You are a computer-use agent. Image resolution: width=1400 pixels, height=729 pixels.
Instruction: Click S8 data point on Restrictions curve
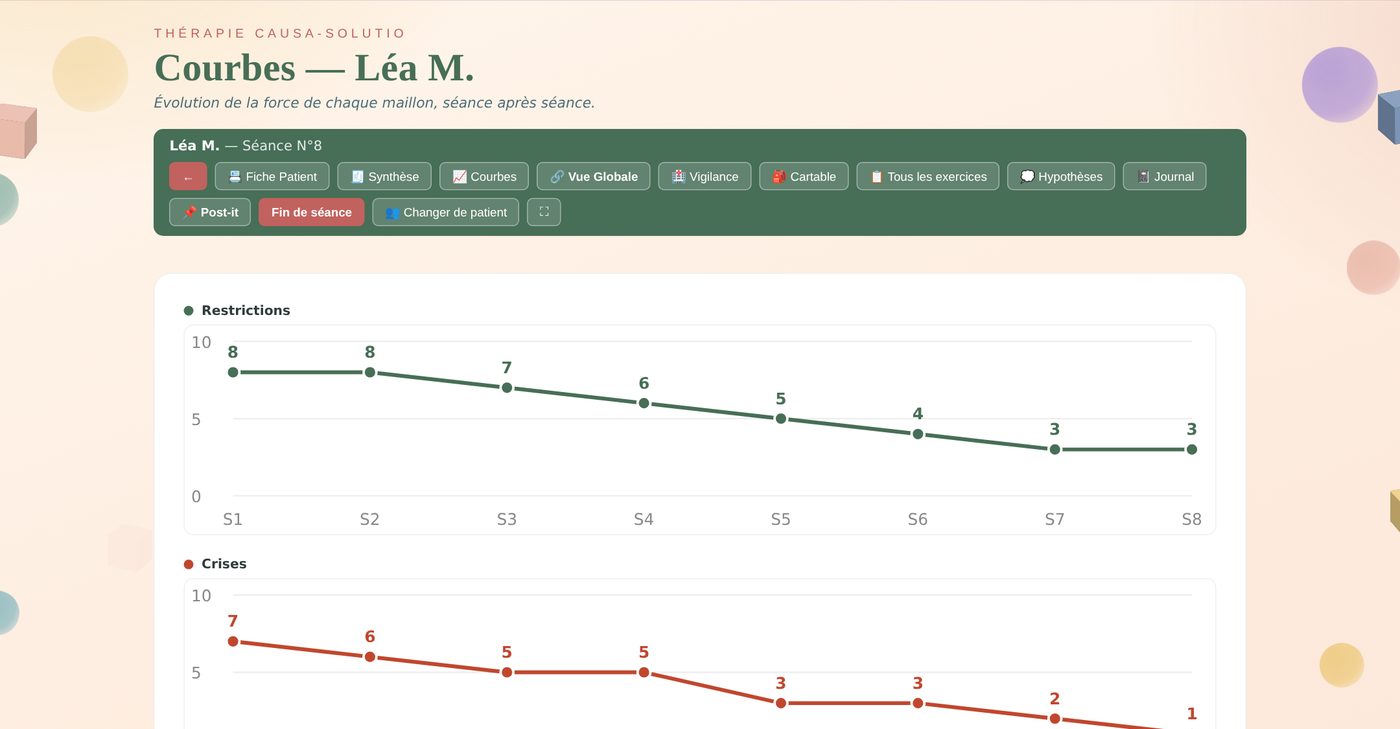point(1192,450)
